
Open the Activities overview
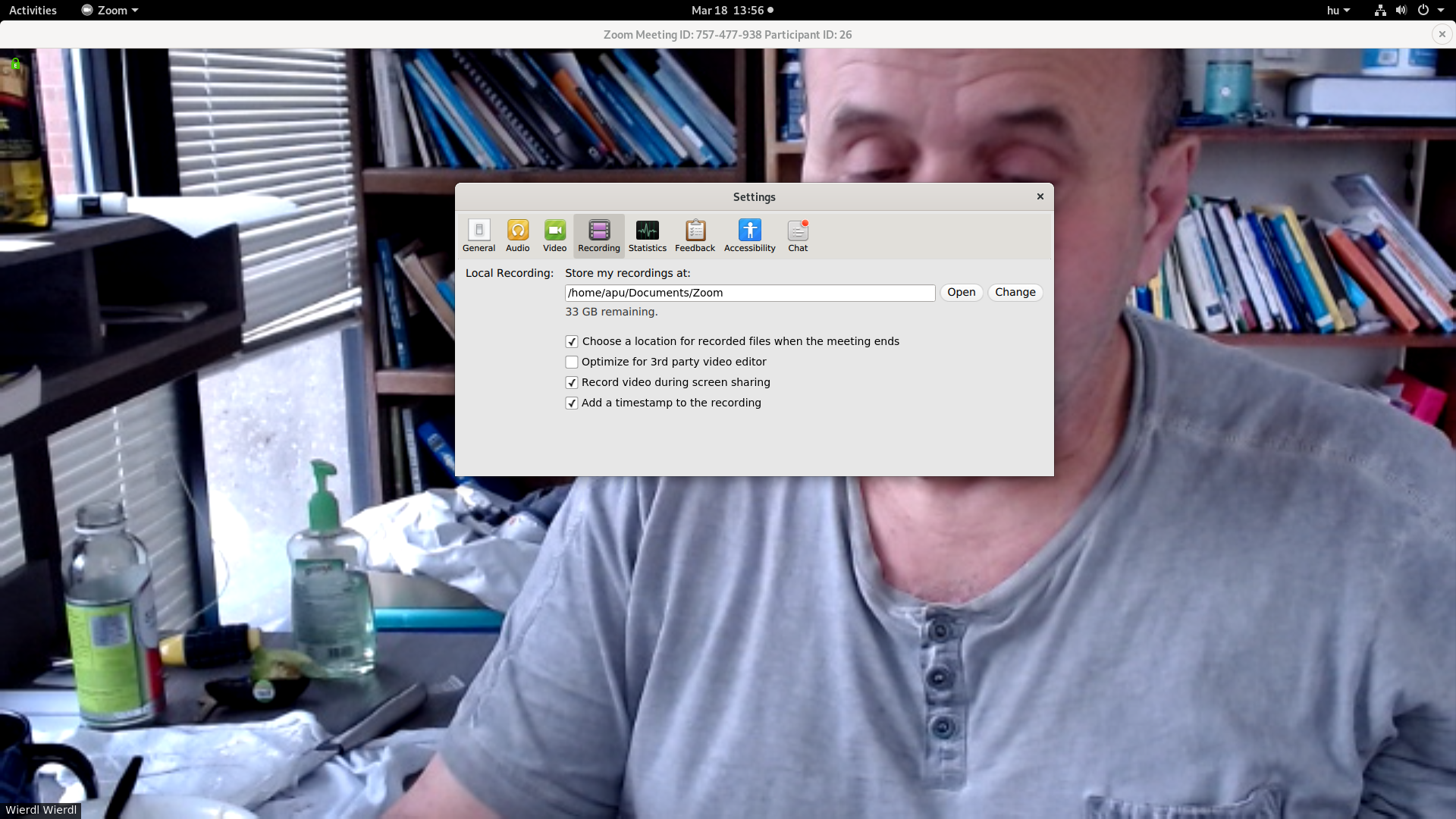(x=33, y=11)
